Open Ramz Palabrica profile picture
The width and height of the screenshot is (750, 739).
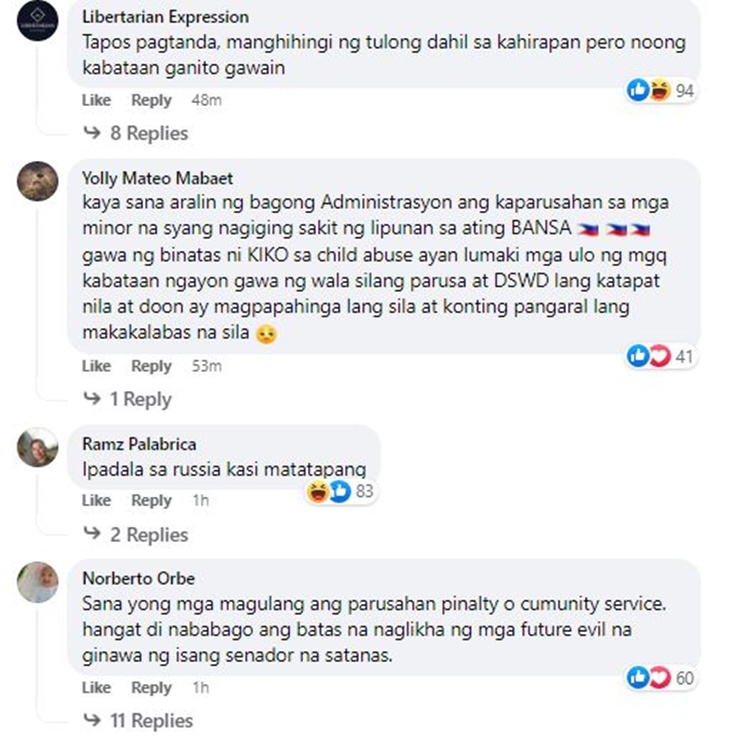tap(37, 447)
